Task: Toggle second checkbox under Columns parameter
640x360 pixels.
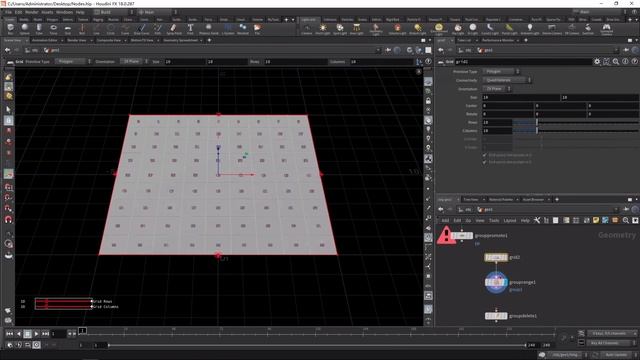Action: pyautogui.click(x=484, y=162)
